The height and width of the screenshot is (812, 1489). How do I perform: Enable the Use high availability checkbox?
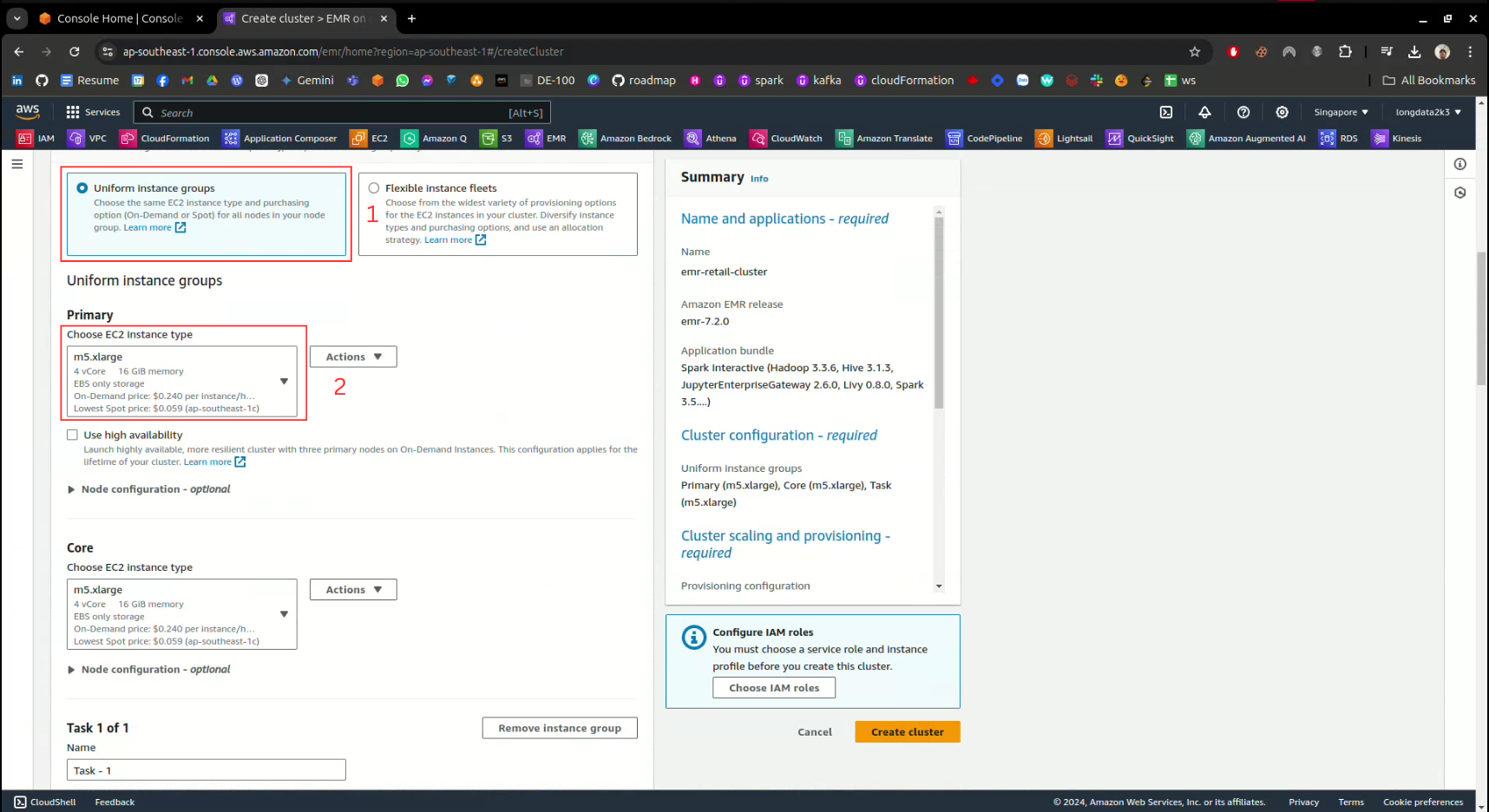coord(73,435)
